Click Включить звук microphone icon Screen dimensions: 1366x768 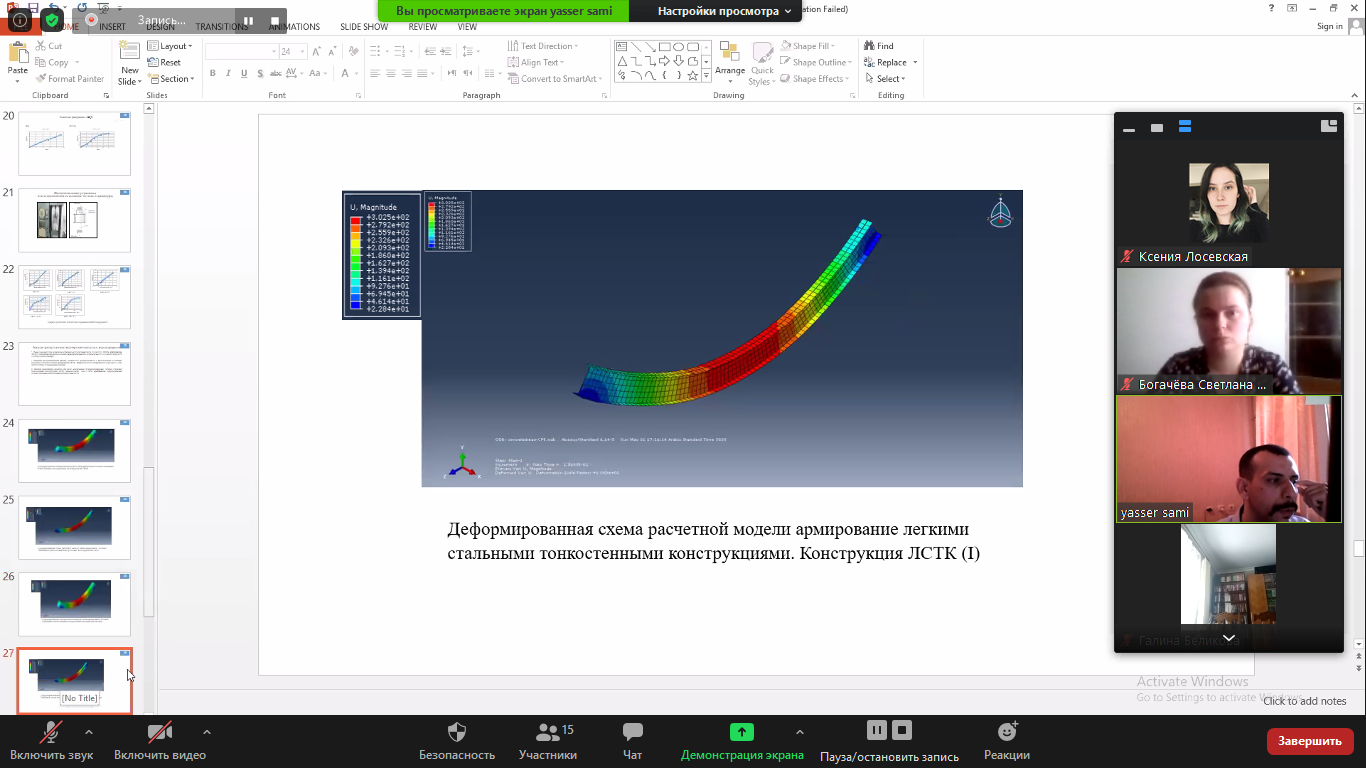51,733
